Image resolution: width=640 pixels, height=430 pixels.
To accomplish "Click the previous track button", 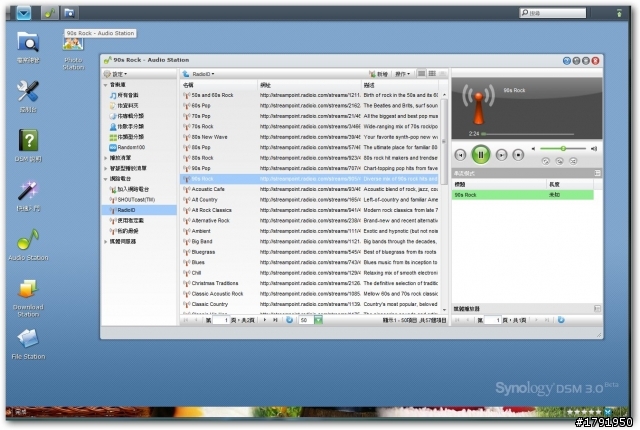I will click(460, 155).
